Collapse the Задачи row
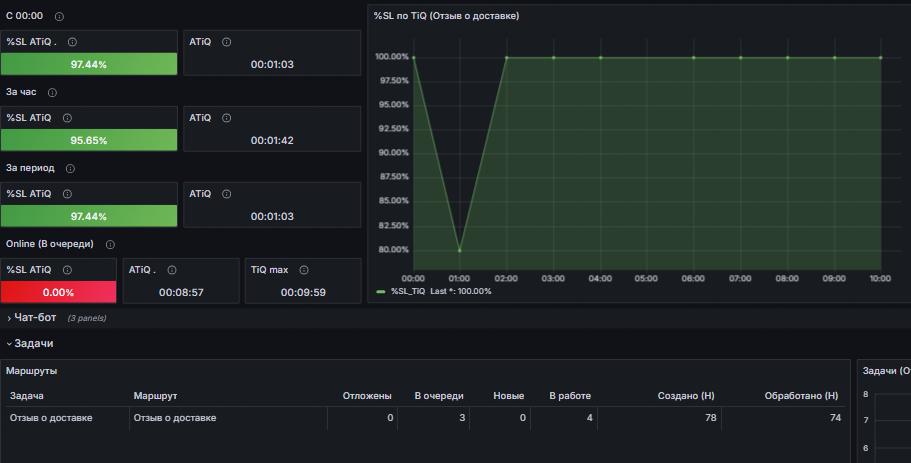 [x=34, y=343]
